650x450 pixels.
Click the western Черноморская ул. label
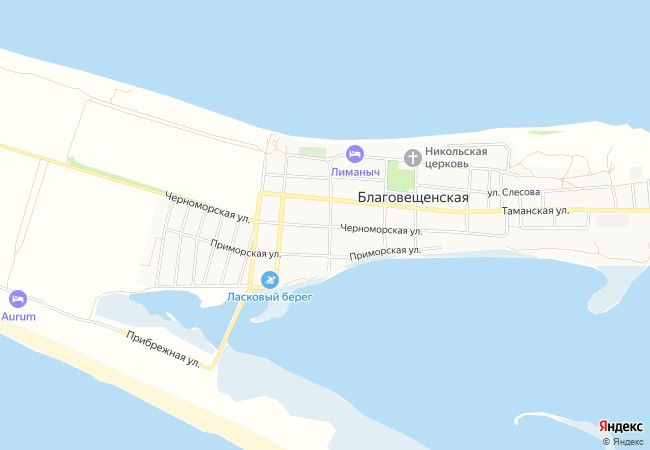pos(208,207)
